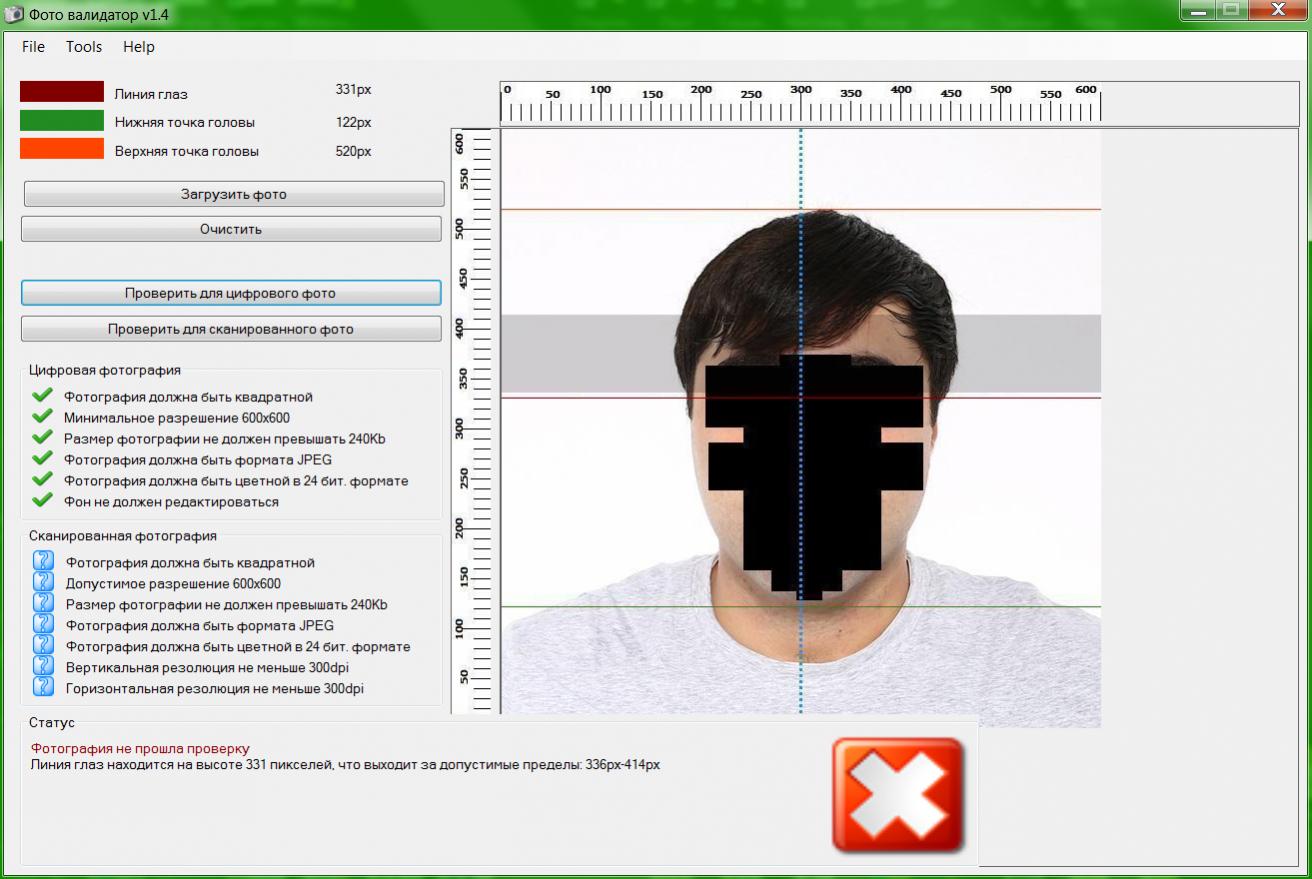Click the orange upper head point swatch
Viewport: 1312px width, 879px height.
pyautogui.click(x=62, y=149)
